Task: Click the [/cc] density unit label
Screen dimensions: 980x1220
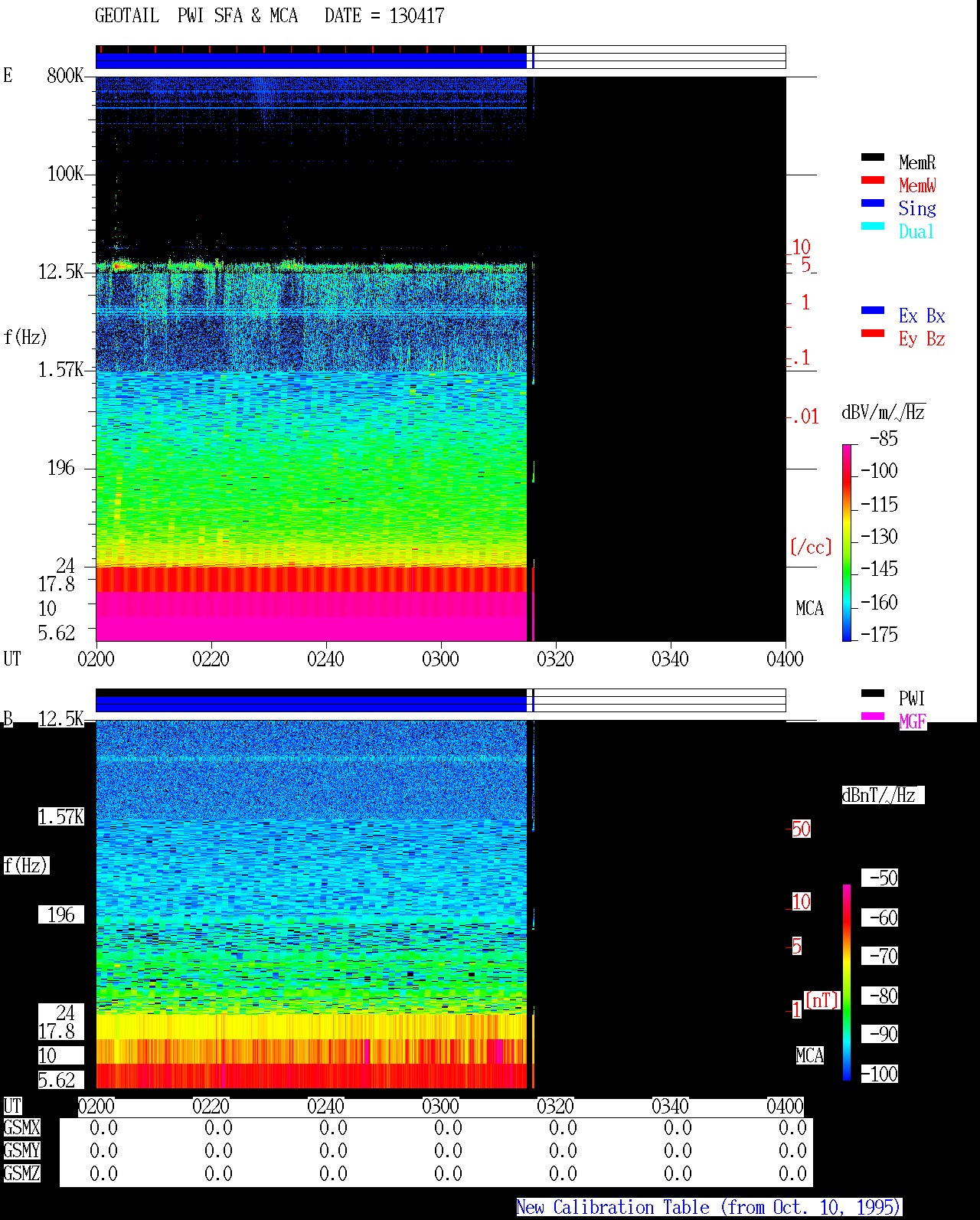Action: point(811,547)
